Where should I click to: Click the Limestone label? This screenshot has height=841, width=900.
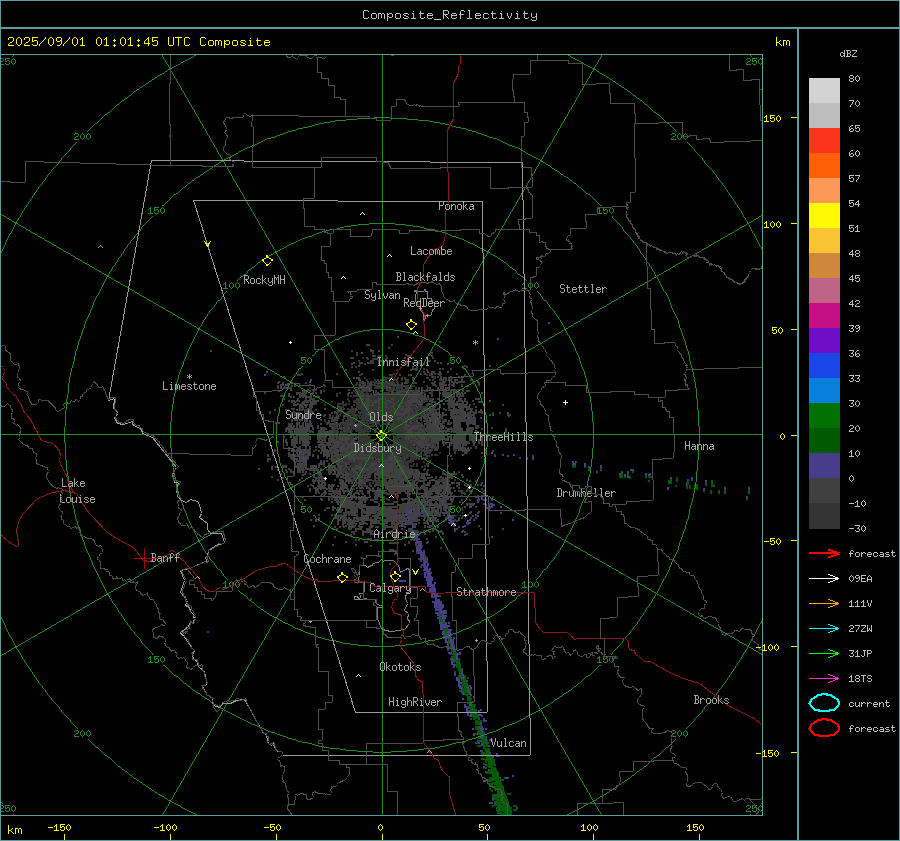[189, 386]
